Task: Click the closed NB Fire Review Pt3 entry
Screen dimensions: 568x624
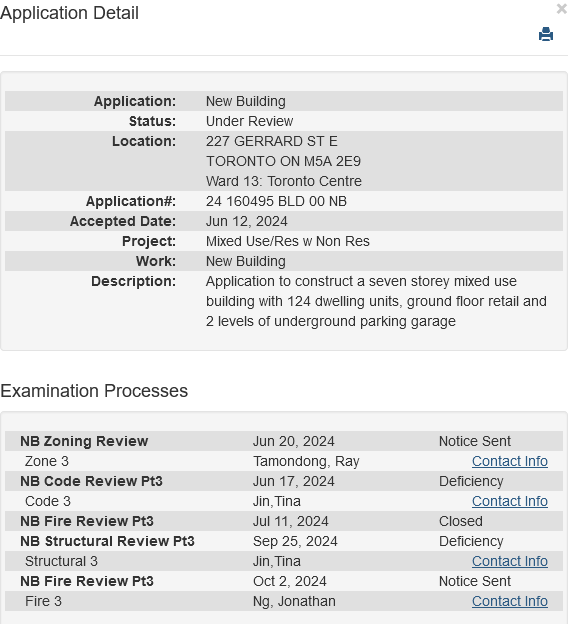Action: (284, 521)
